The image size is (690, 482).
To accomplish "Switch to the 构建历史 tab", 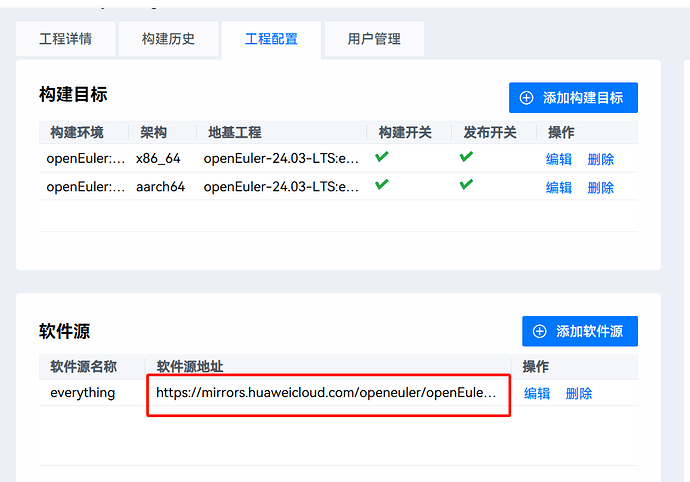I will pos(168,39).
